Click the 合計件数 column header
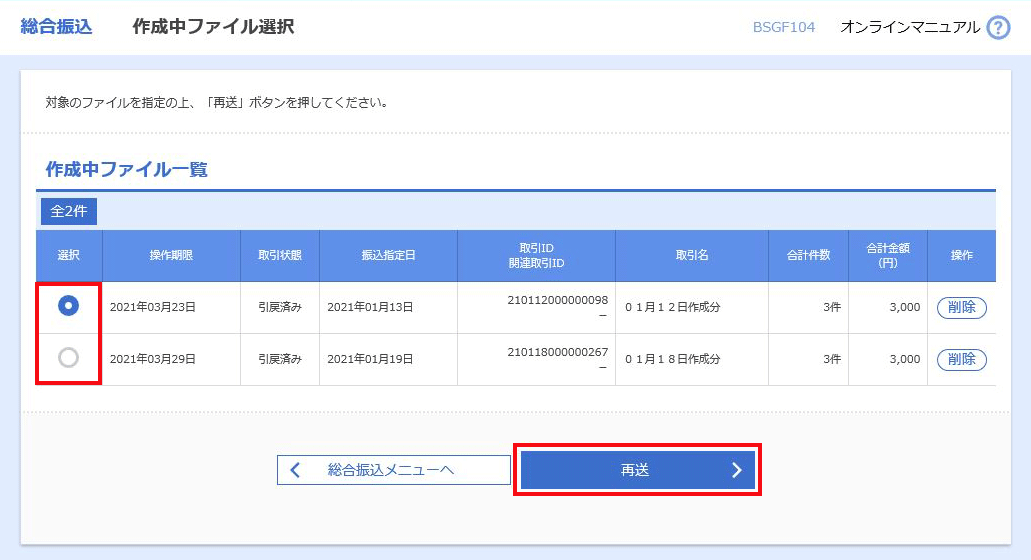 click(x=808, y=256)
